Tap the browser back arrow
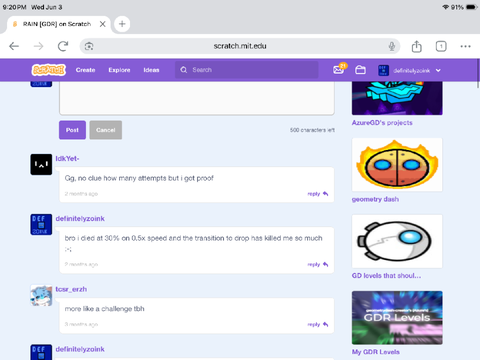 (x=14, y=46)
